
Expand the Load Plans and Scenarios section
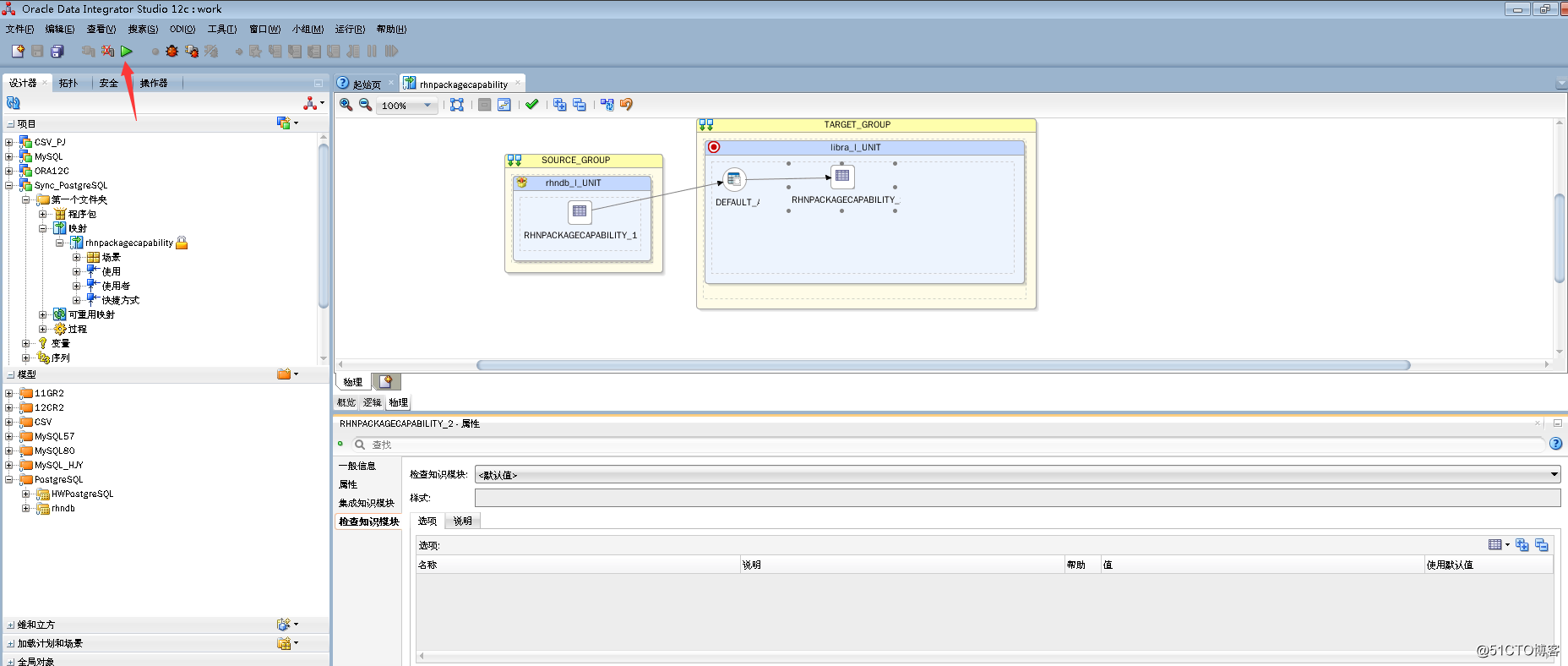tap(11, 644)
